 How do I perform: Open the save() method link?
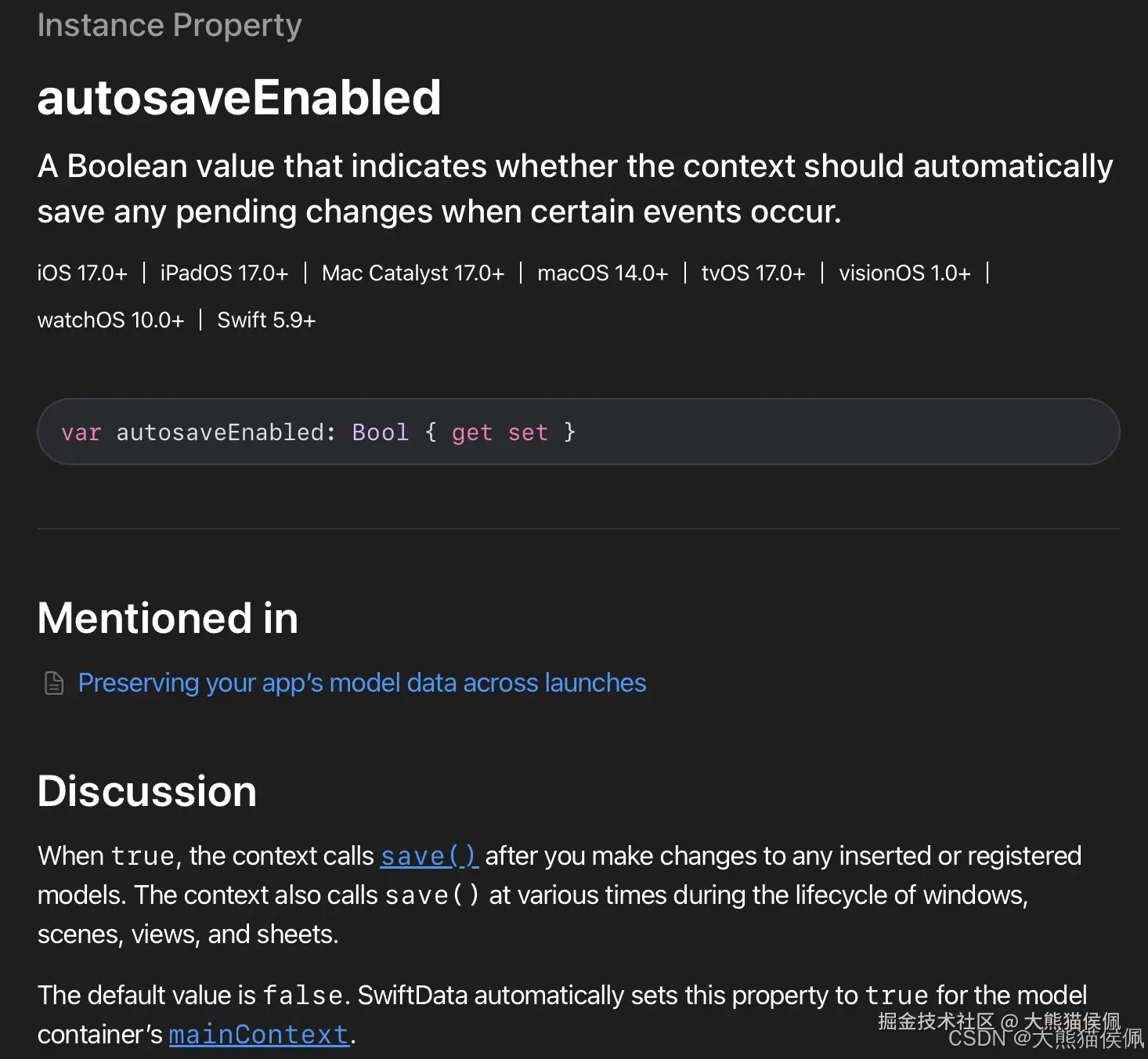click(429, 856)
